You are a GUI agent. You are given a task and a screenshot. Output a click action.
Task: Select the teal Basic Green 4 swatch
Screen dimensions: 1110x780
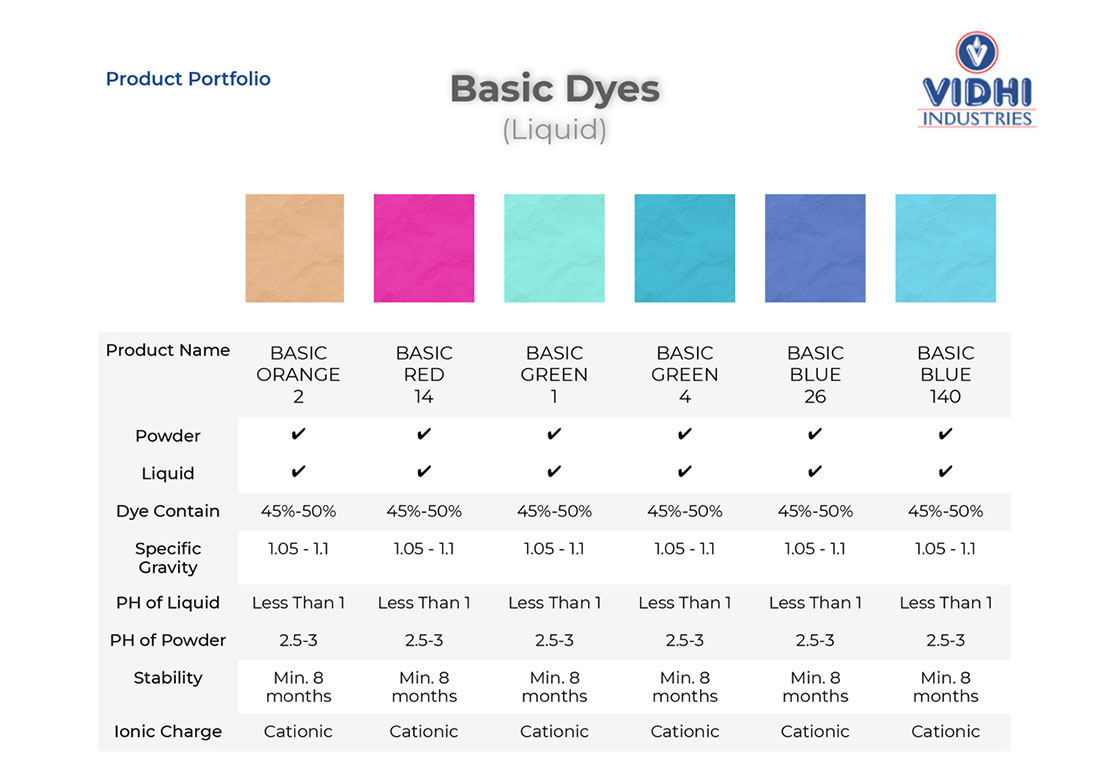(685, 248)
